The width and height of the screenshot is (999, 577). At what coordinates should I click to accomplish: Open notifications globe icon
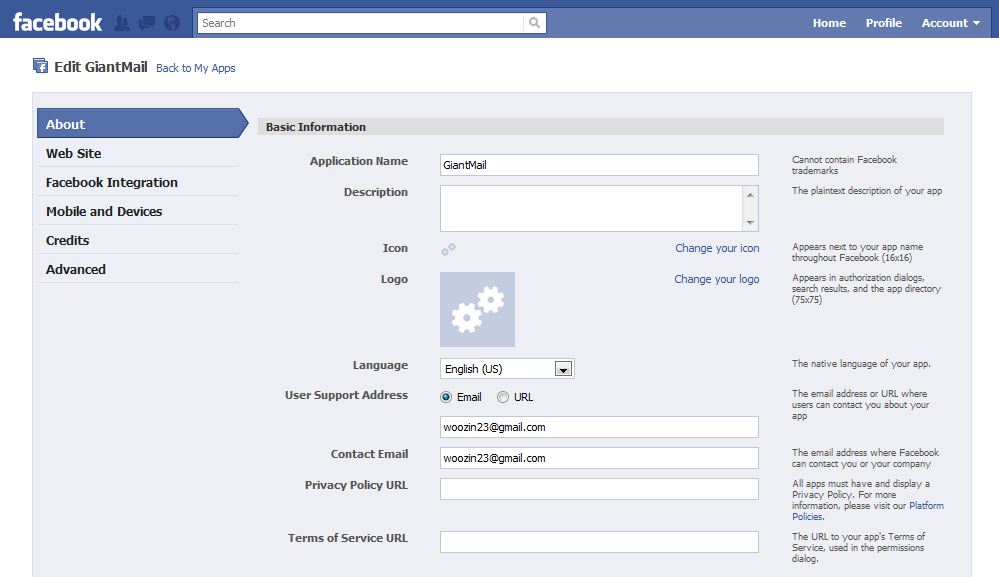tap(172, 23)
